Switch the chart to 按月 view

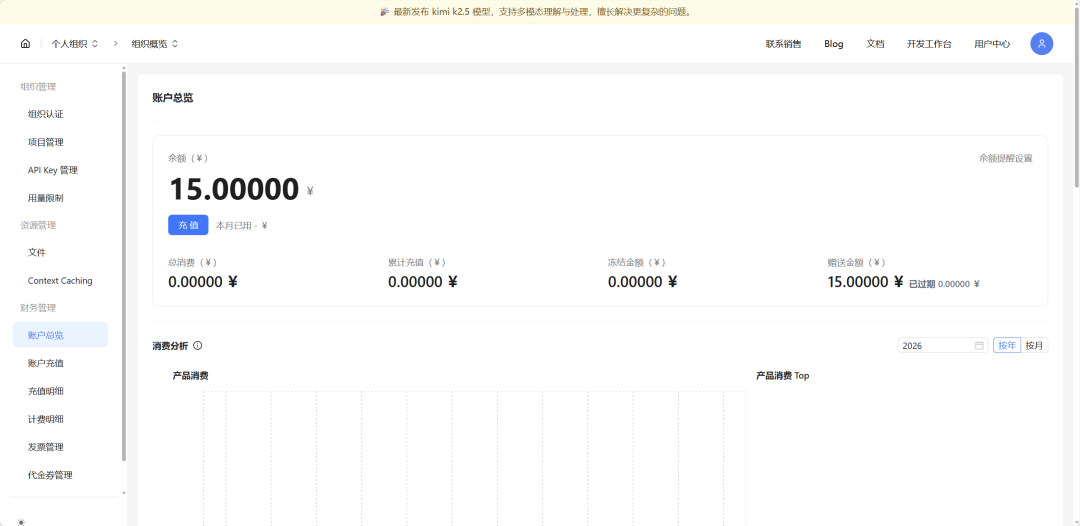pos(1034,346)
